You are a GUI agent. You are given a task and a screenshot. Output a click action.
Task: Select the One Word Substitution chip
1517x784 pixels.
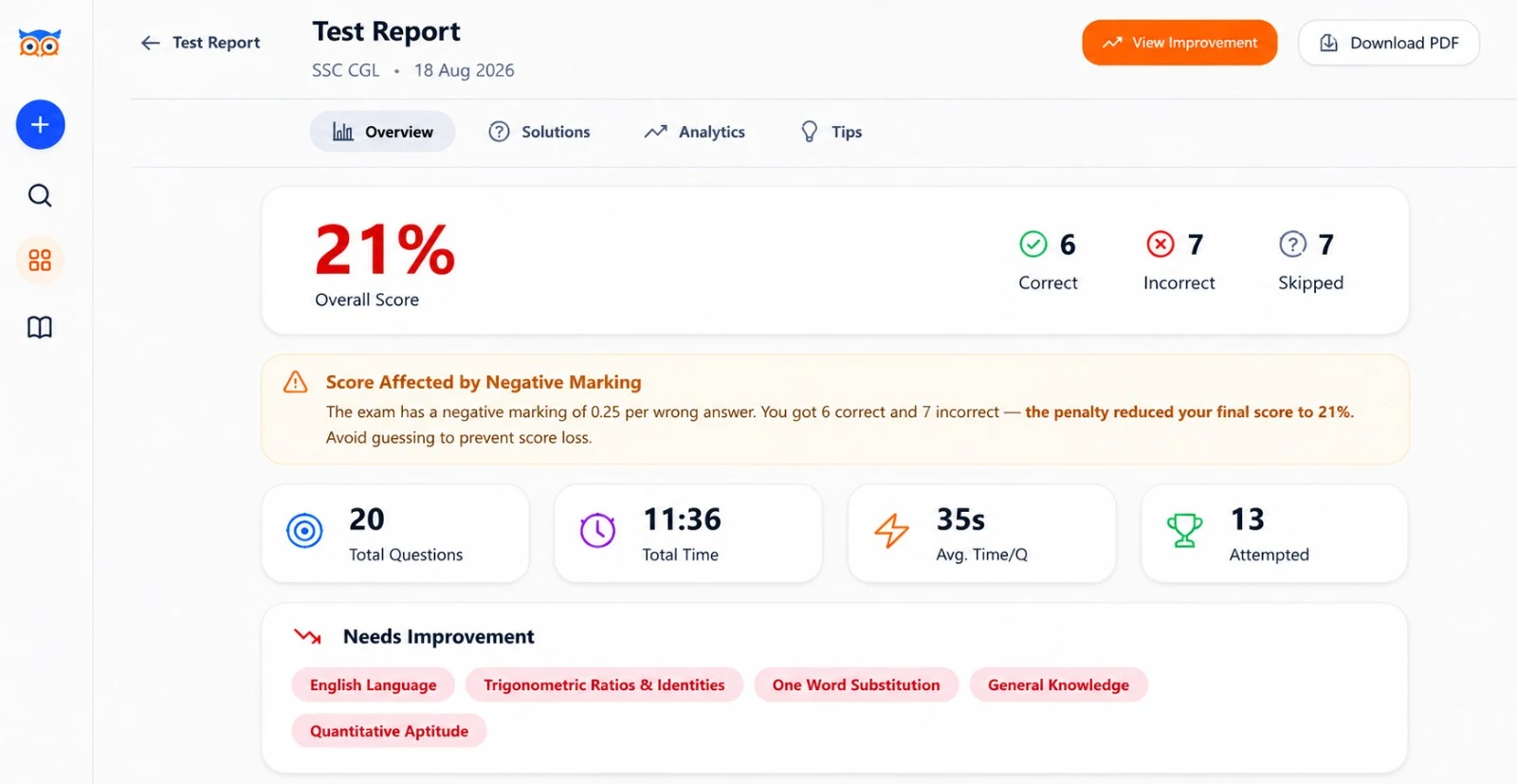click(856, 684)
